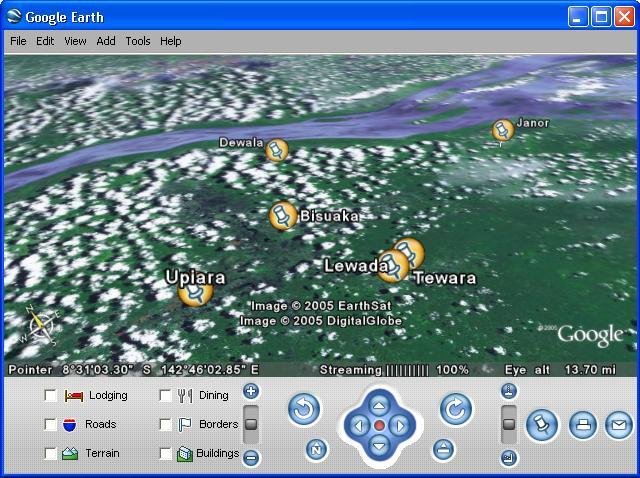Screen dimensions: 640x478
Task: Select the Janor placemark
Action: click(502, 131)
